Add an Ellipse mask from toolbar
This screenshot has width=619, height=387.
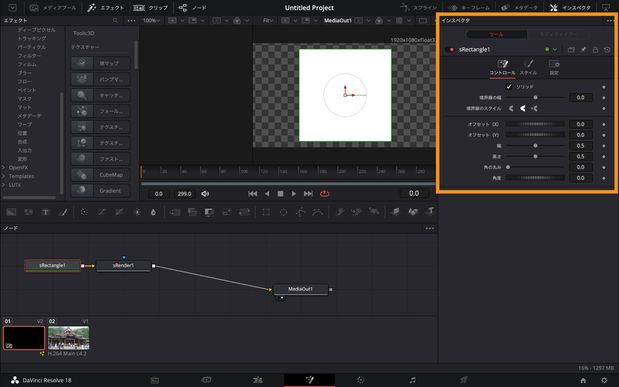click(283, 212)
